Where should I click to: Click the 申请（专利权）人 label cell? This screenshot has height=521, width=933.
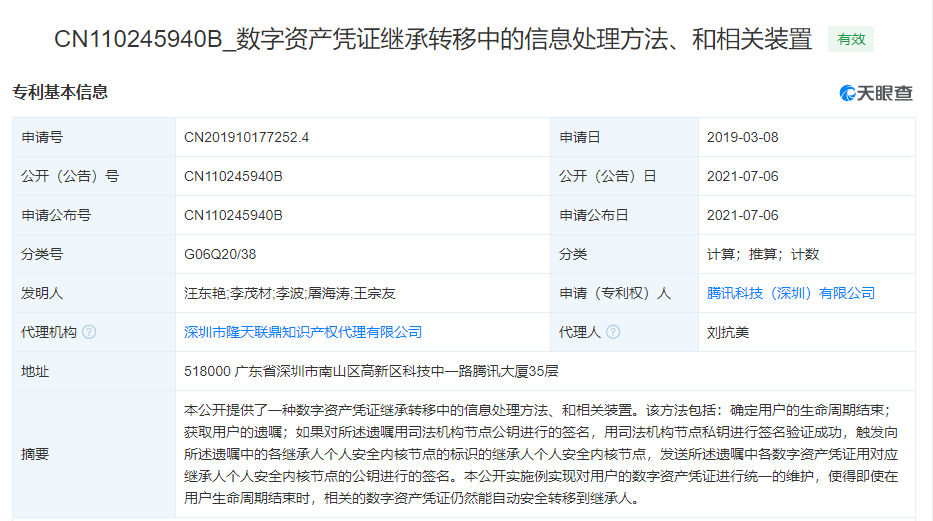[624, 293]
